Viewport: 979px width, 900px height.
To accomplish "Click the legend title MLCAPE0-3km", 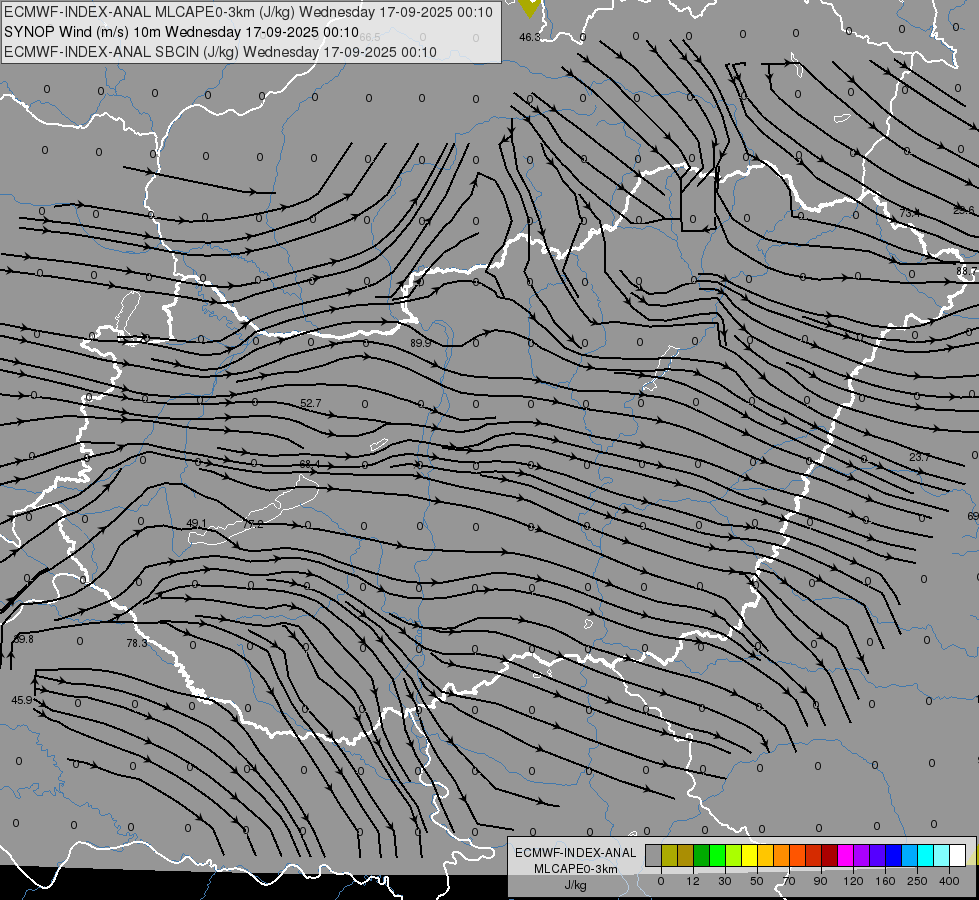I will coord(575,869).
